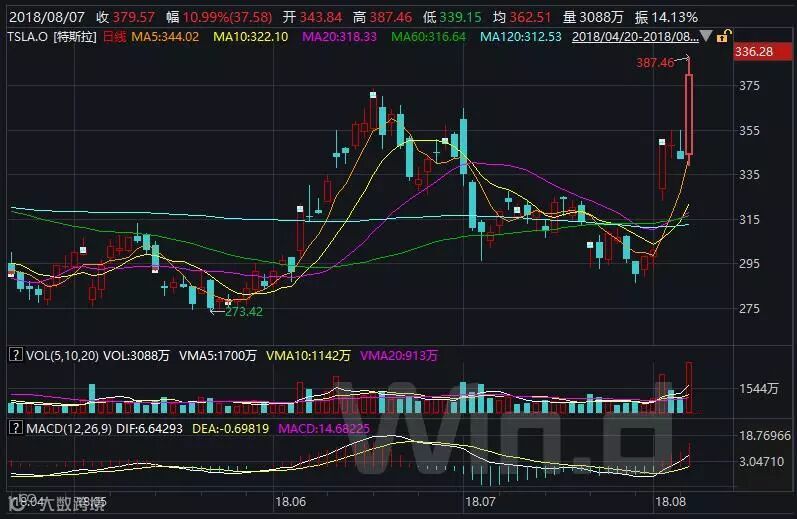Select the low price 339.15
Image resolution: width=797 pixels, height=519 pixels.
(x=460, y=17)
